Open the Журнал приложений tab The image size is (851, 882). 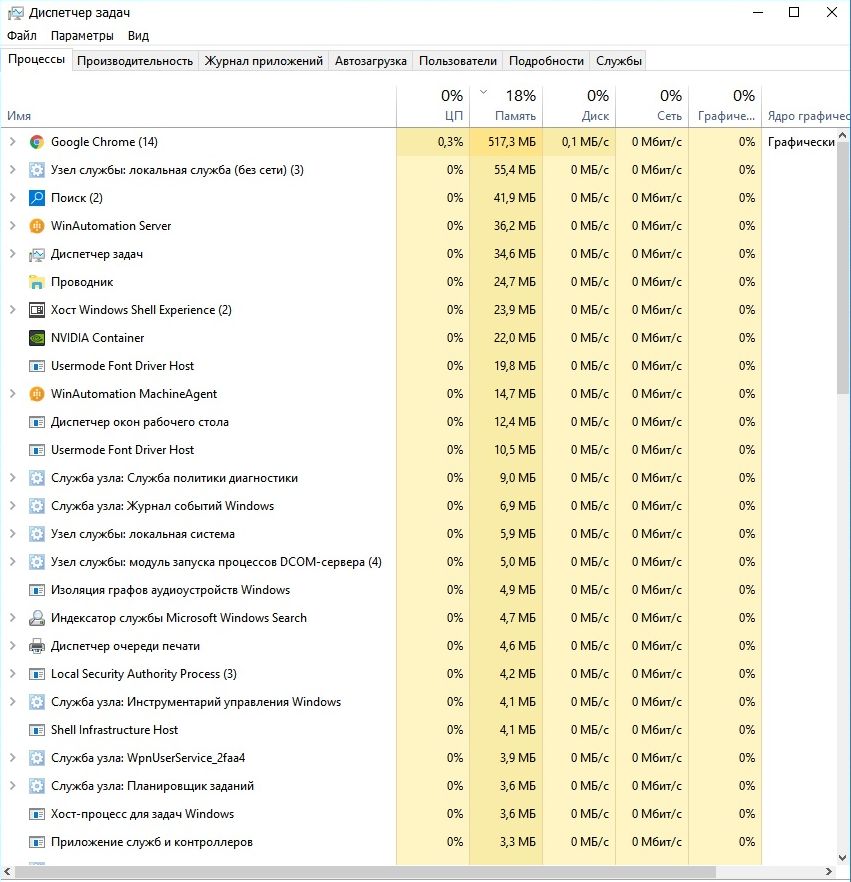264,61
